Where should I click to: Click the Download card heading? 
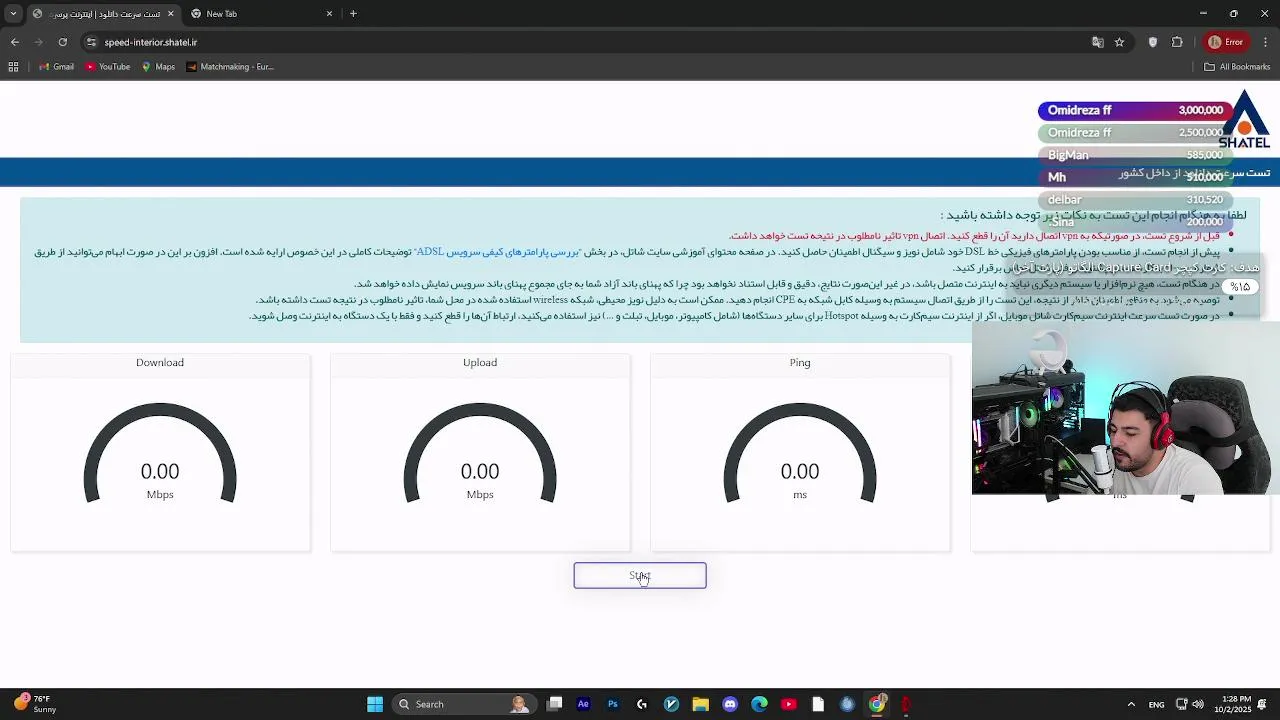point(160,363)
